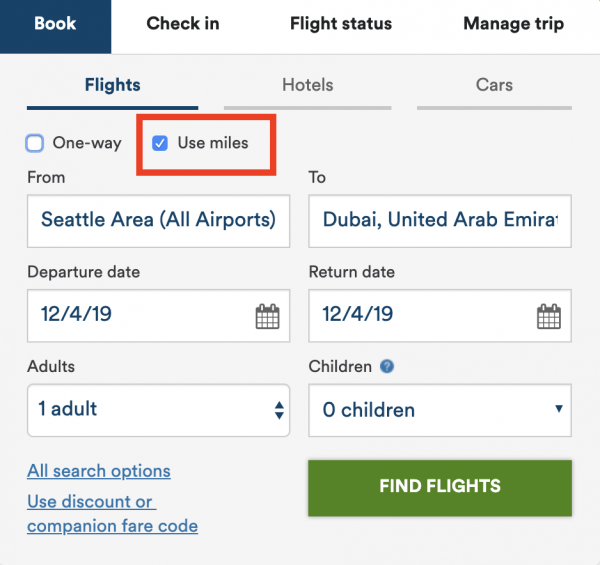Expand the Children dropdown
The image size is (600, 565).
coord(440,409)
